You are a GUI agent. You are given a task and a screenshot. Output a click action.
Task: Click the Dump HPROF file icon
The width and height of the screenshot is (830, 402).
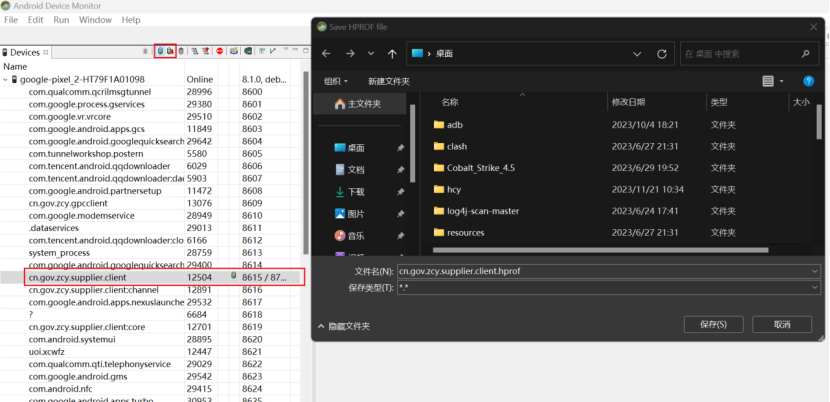click(x=171, y=51)
